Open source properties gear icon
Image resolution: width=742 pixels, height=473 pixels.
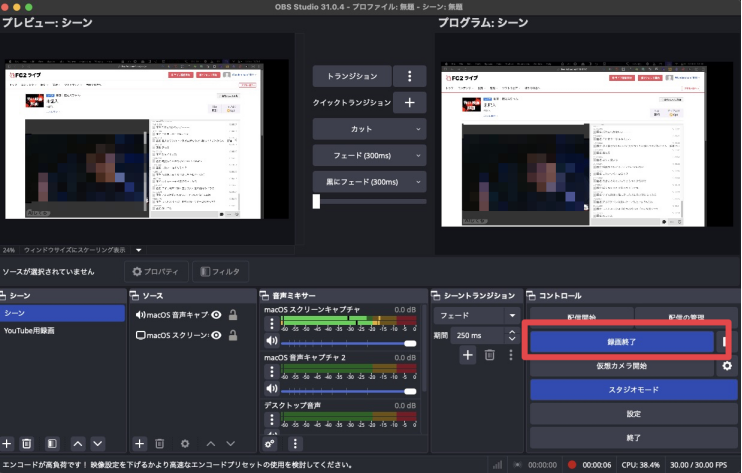tap(184, 443)
